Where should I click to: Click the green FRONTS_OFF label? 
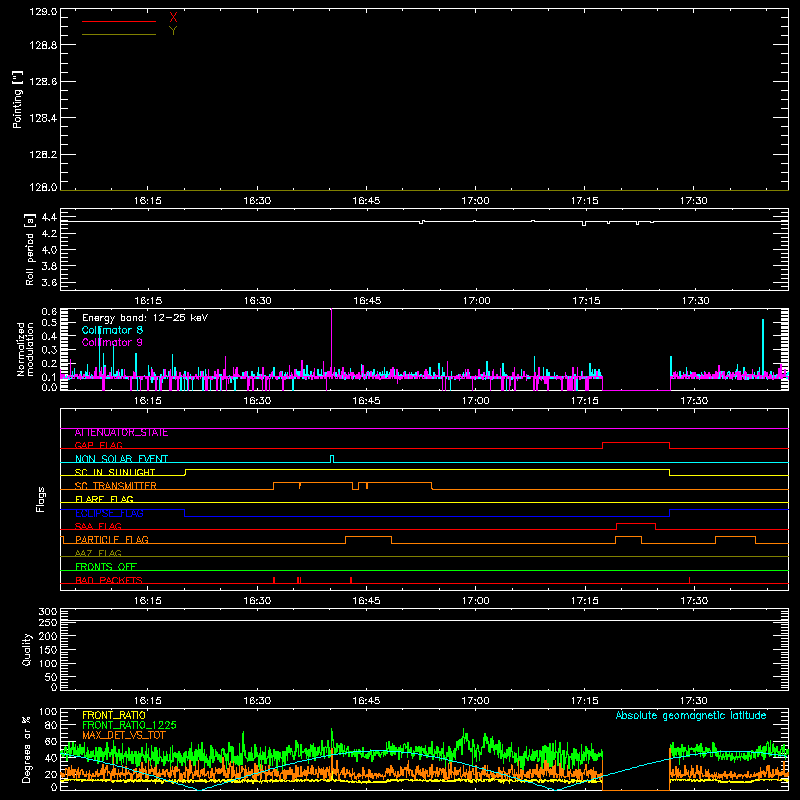(106, 567)
